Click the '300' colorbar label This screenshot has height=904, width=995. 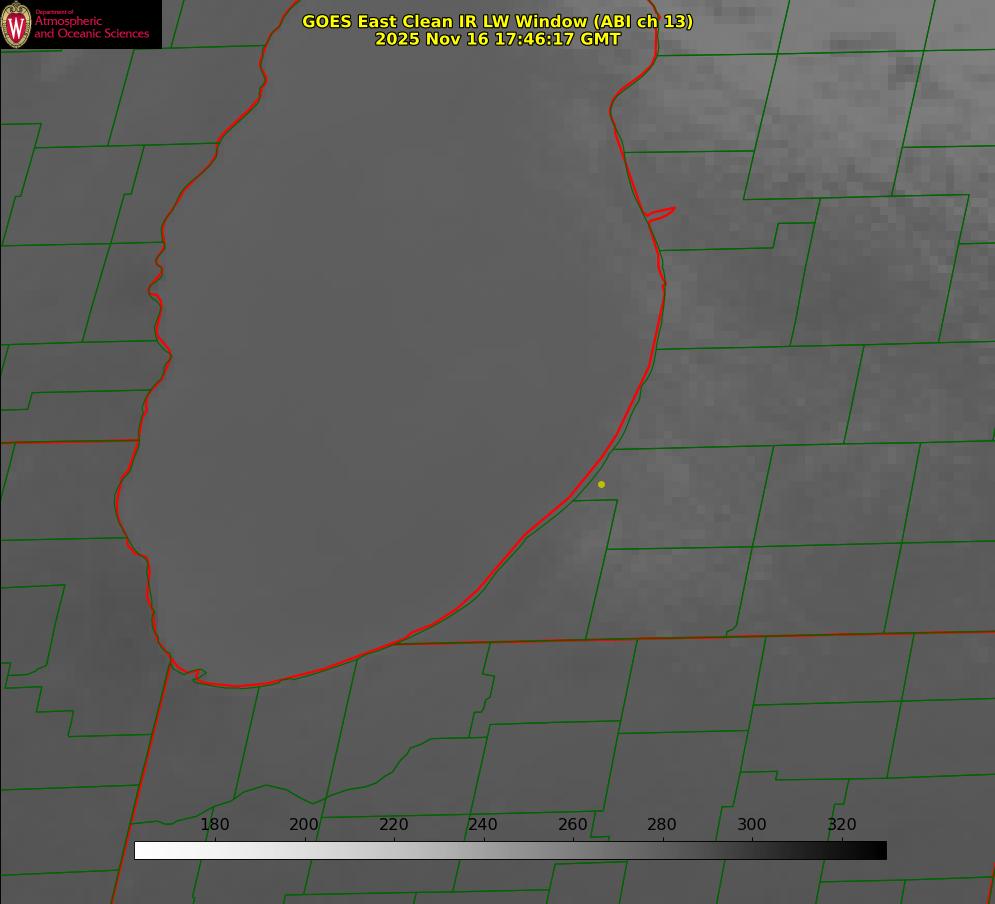pyautogui.click(x=752, y=824)
